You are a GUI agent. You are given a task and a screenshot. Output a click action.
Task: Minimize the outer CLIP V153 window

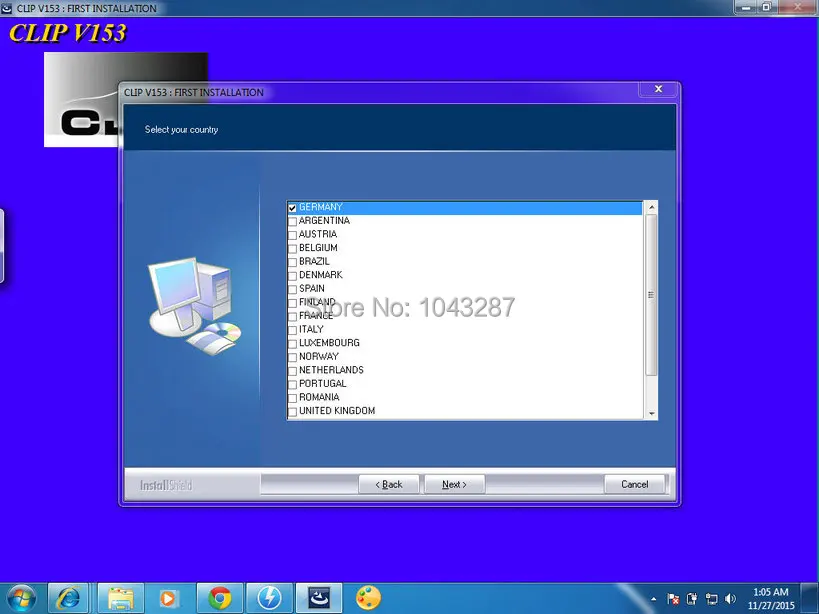pos(746,7)
